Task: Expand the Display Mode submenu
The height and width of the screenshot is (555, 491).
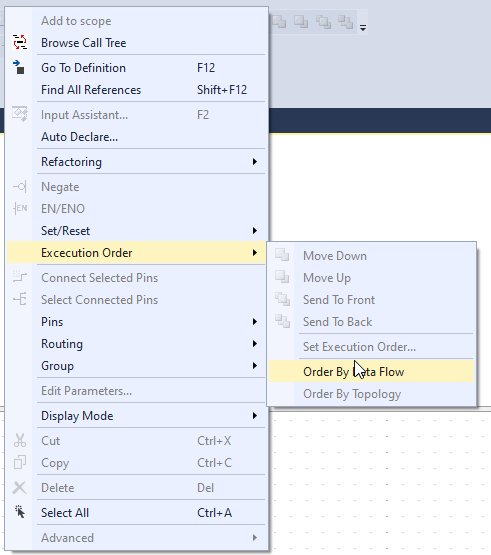Action: (136, 416)
